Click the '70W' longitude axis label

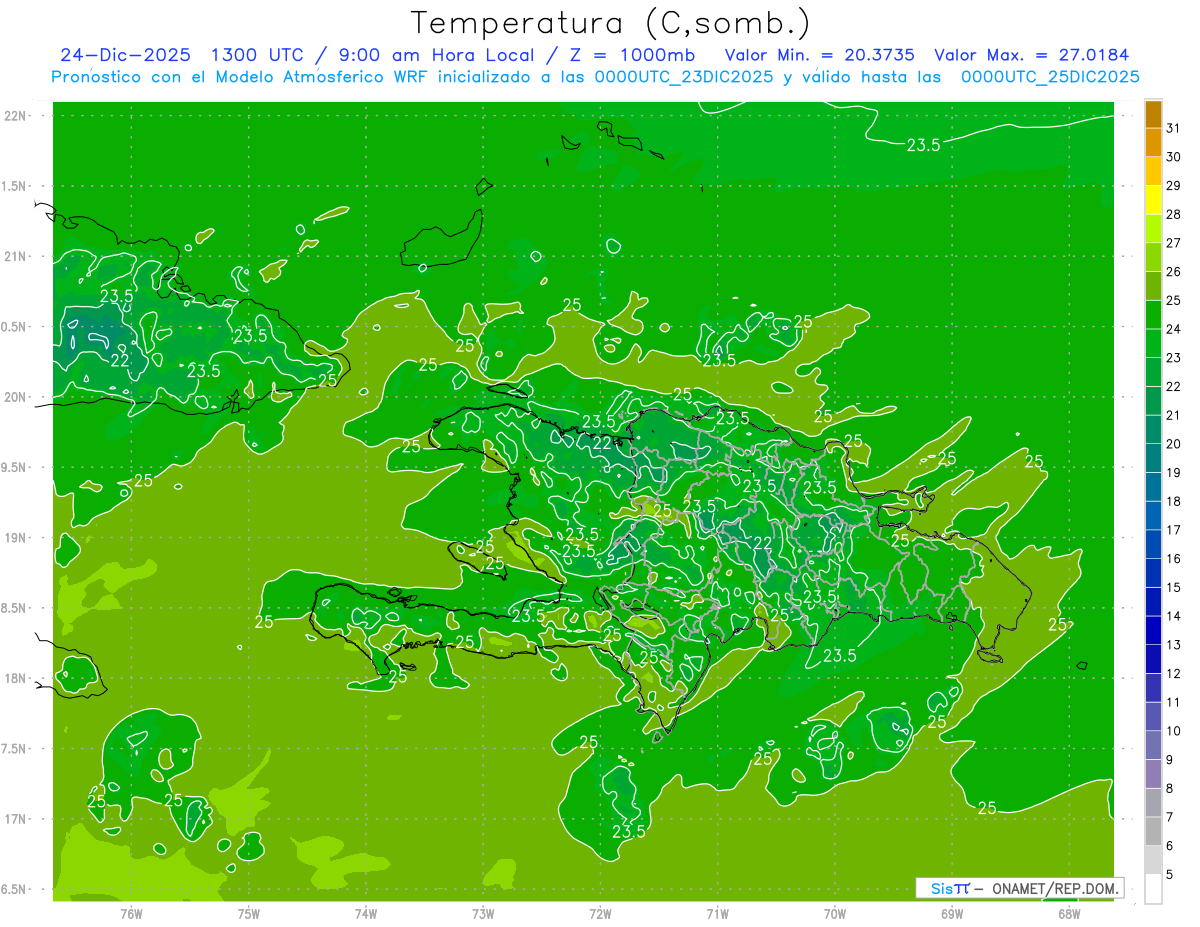[x=835, y=913]
